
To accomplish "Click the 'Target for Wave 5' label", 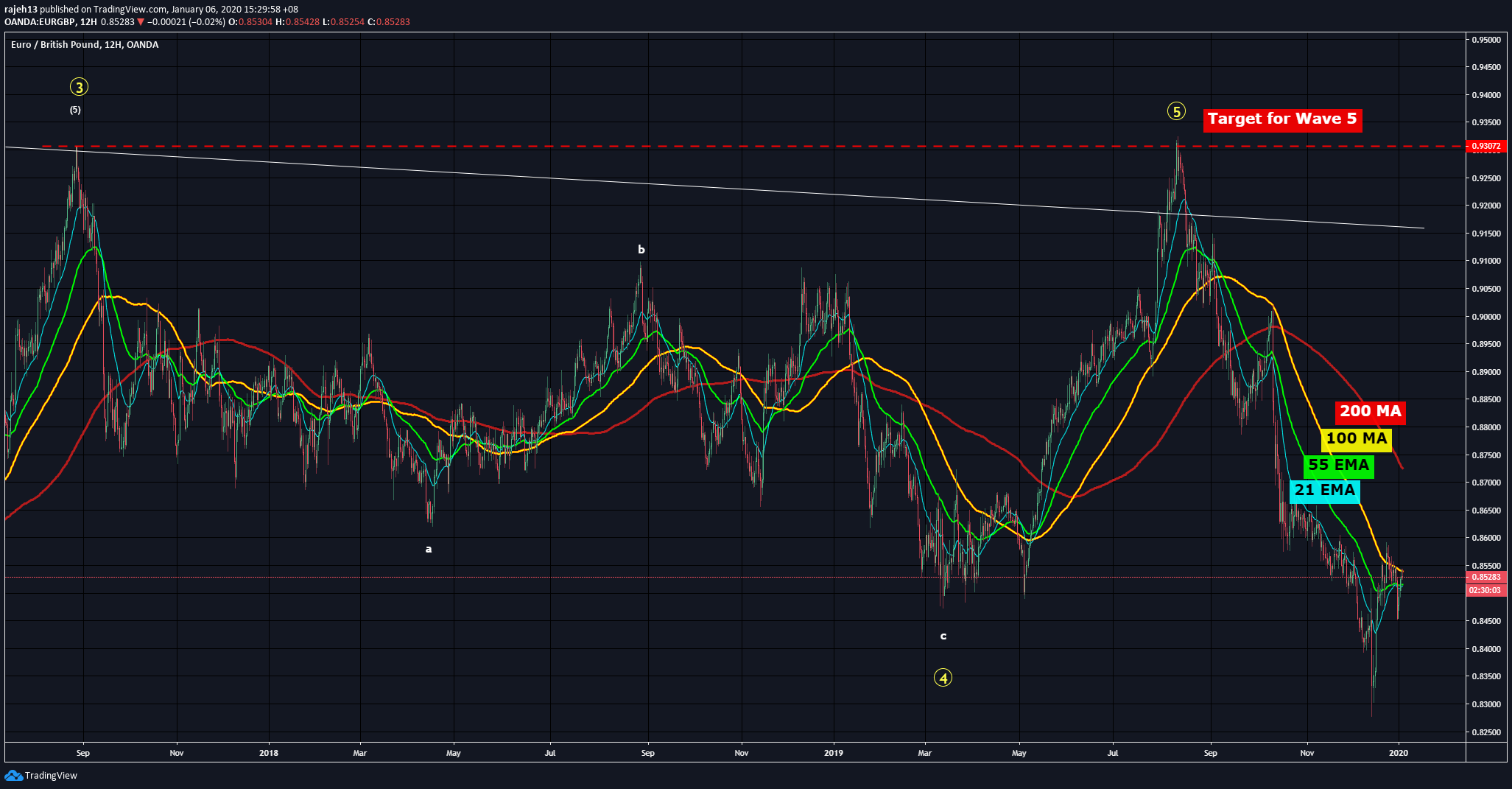I will 1282,119.
